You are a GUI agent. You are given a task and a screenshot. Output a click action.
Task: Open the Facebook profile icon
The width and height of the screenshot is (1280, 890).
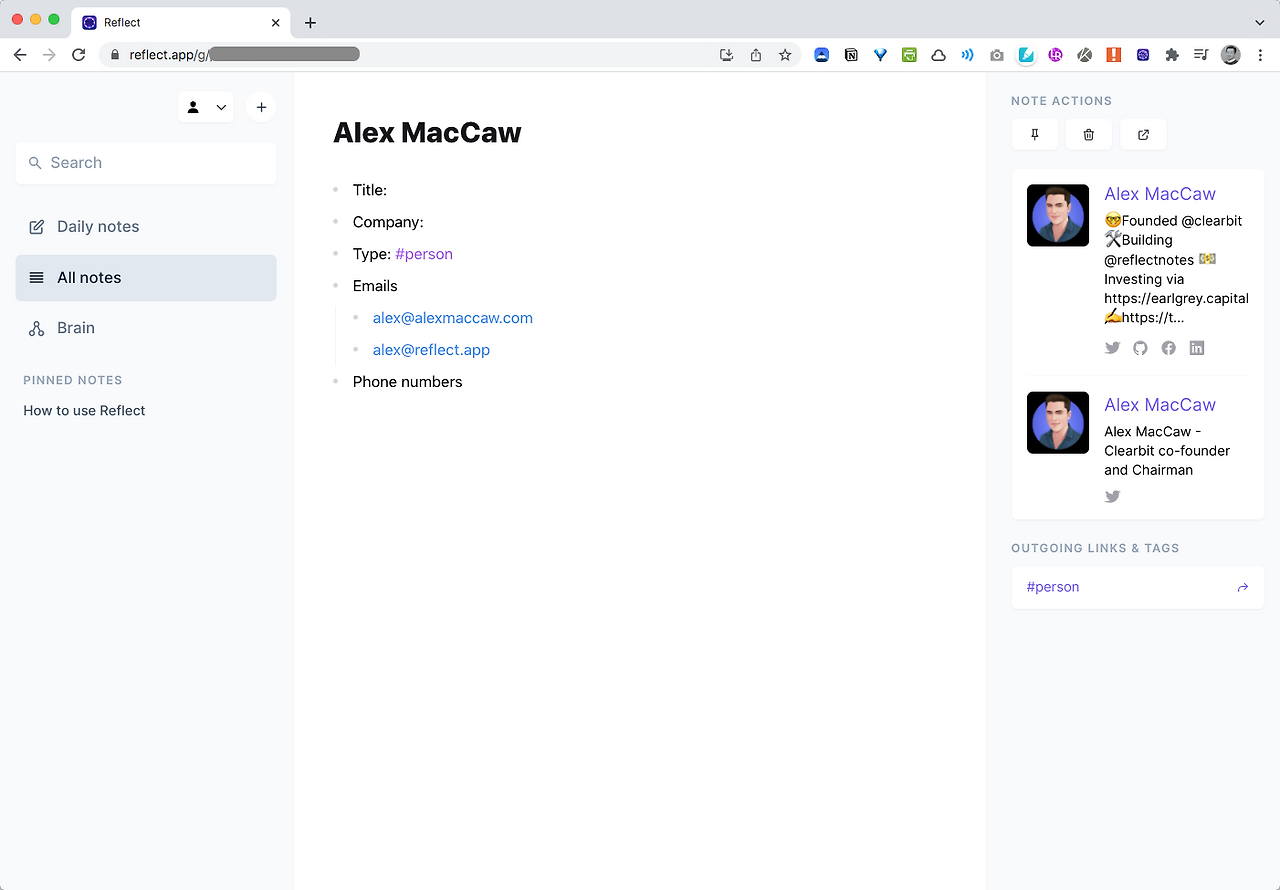(x=1168, y=348)
